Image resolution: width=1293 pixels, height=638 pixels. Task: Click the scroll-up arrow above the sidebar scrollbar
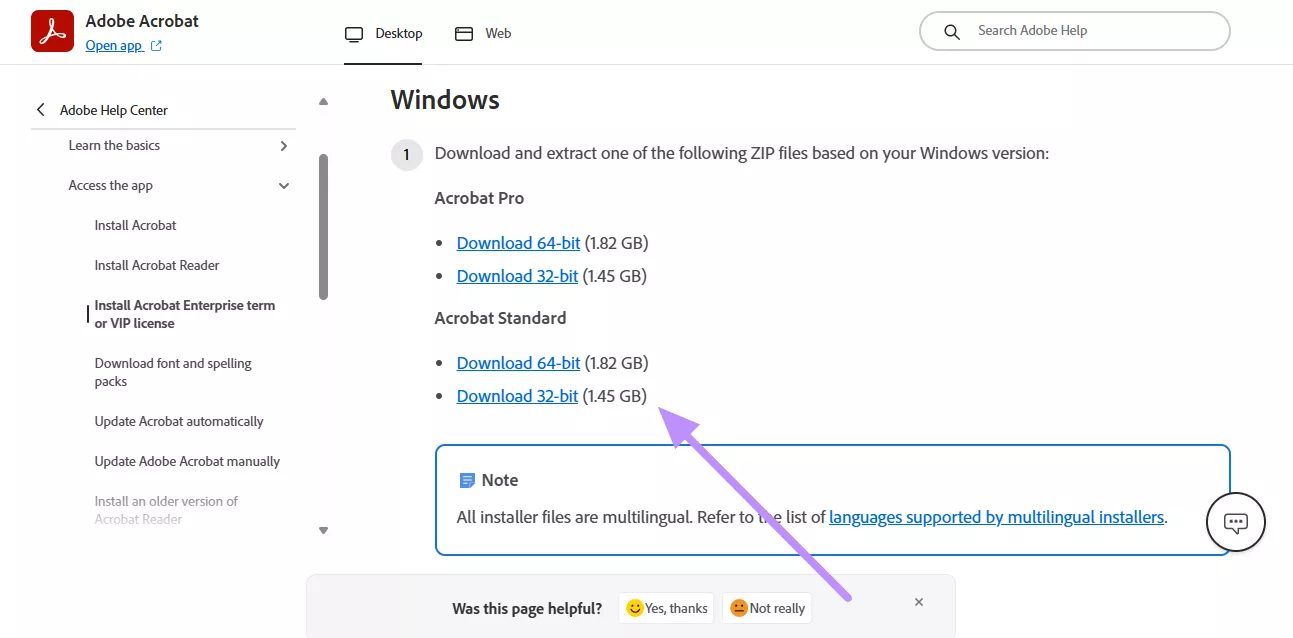coord(323,100)
